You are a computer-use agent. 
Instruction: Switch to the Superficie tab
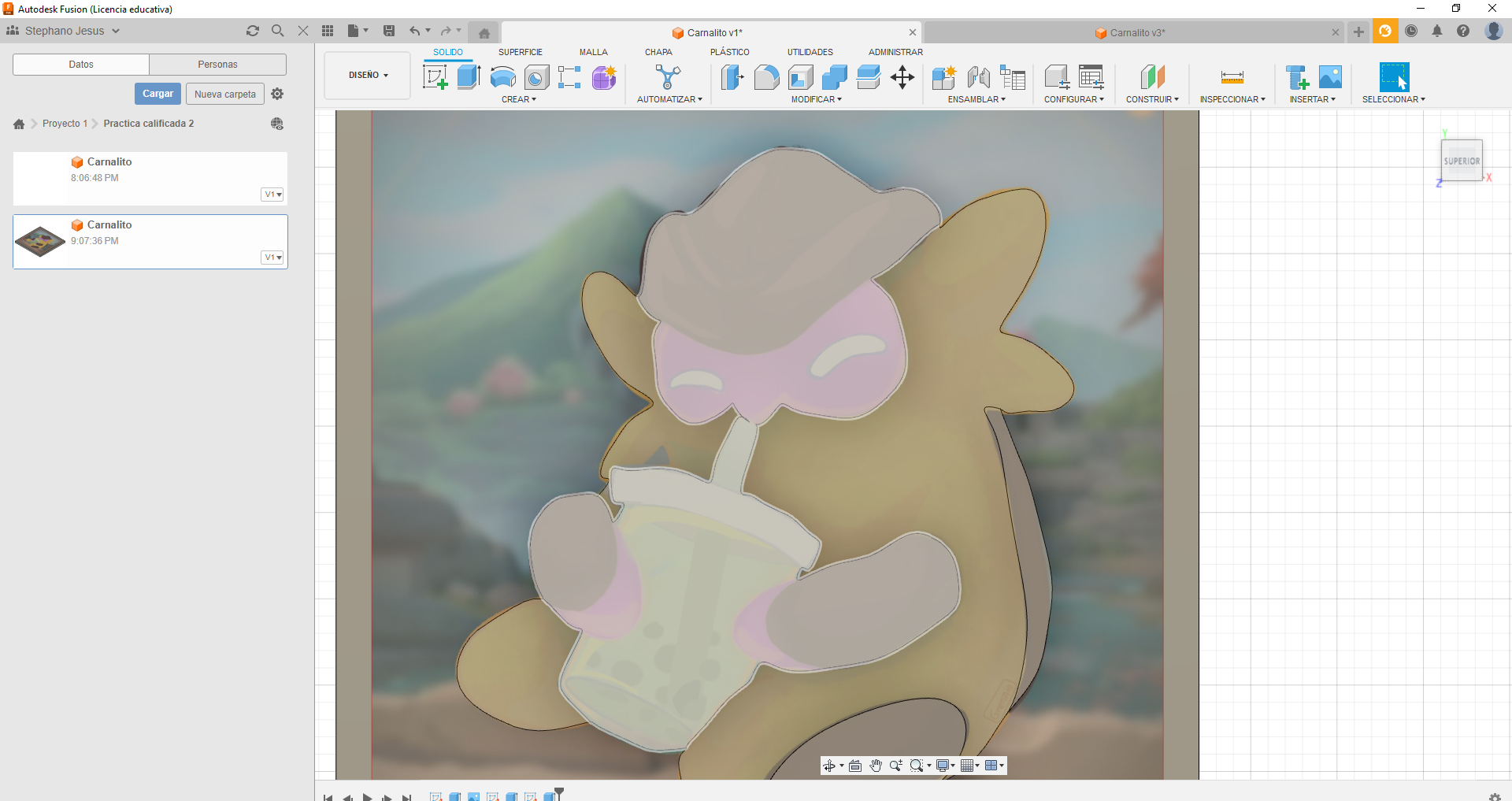click(x=521, y=52)
